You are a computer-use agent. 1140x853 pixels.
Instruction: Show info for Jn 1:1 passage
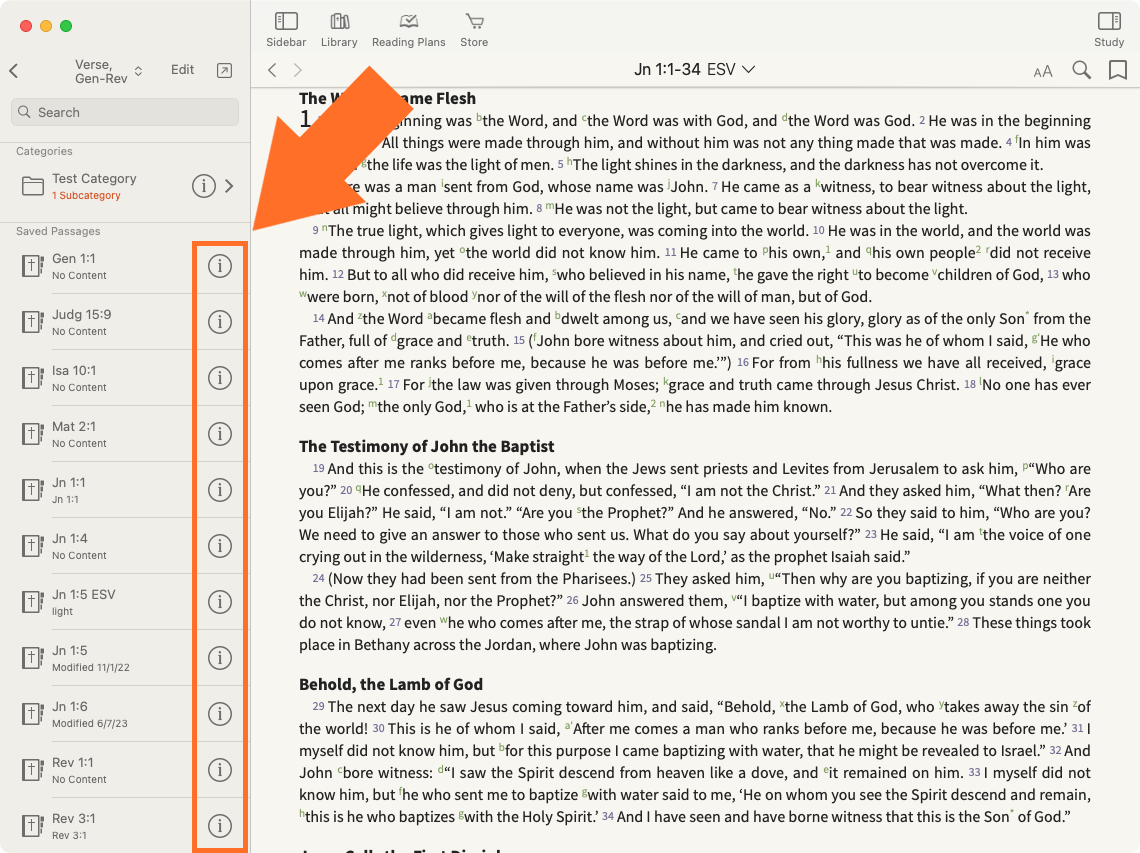[x=220, y=490]
